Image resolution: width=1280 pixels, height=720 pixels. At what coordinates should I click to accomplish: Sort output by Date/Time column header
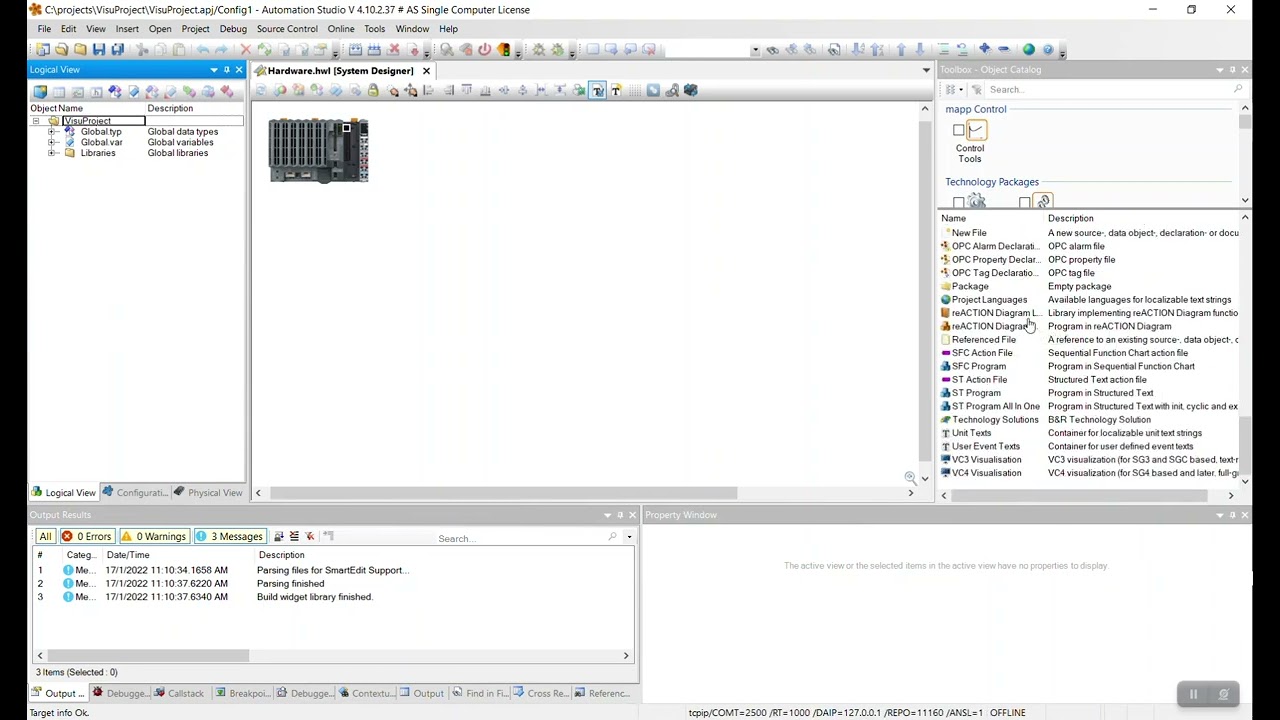pyautogui.click(x=128, y=555)
